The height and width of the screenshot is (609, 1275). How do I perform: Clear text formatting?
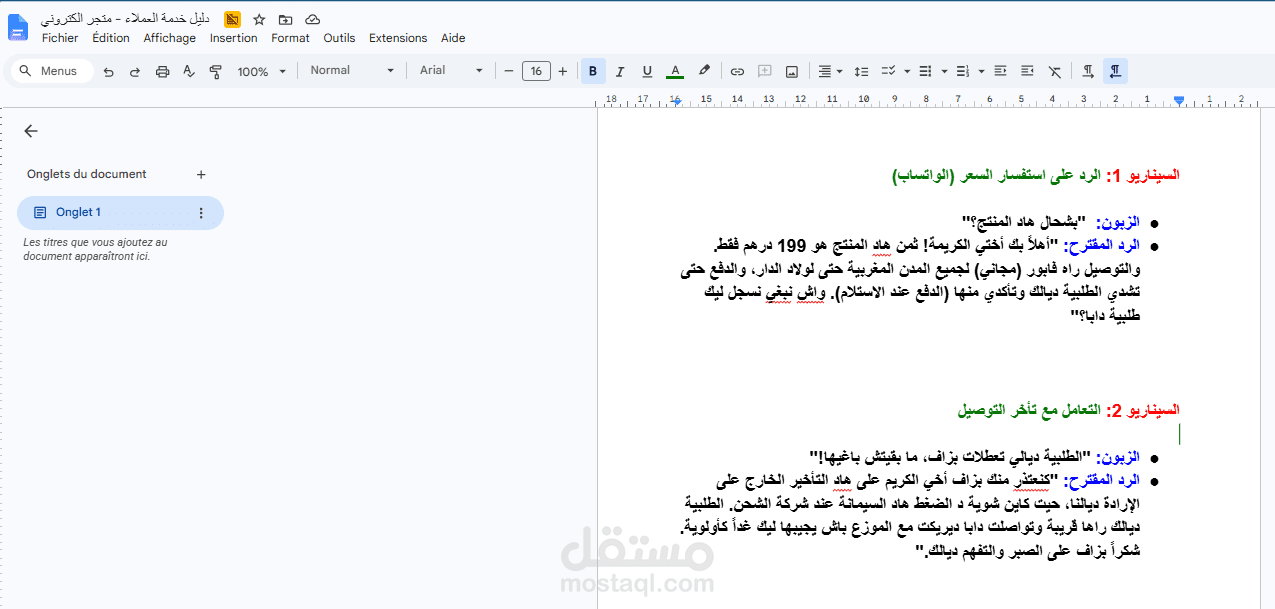(x=1055, y=71)
